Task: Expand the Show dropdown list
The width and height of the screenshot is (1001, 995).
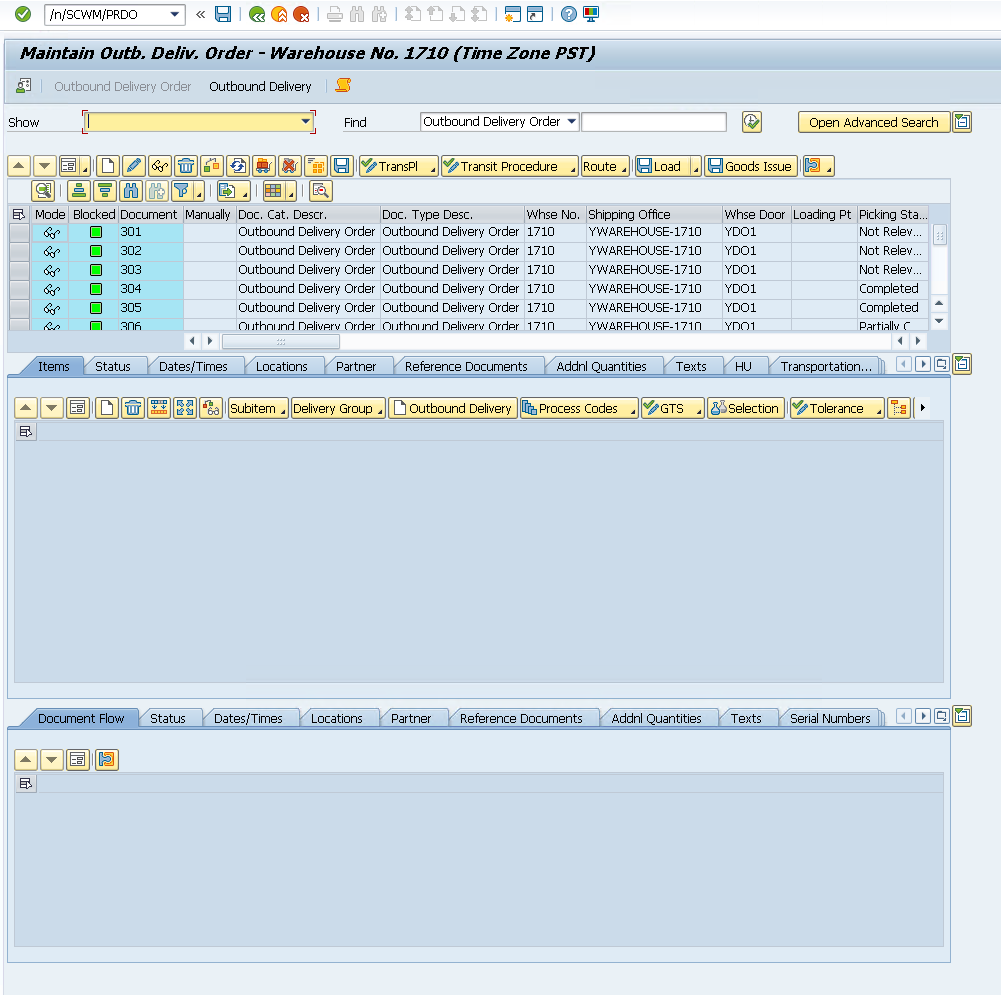Action: 306,122
